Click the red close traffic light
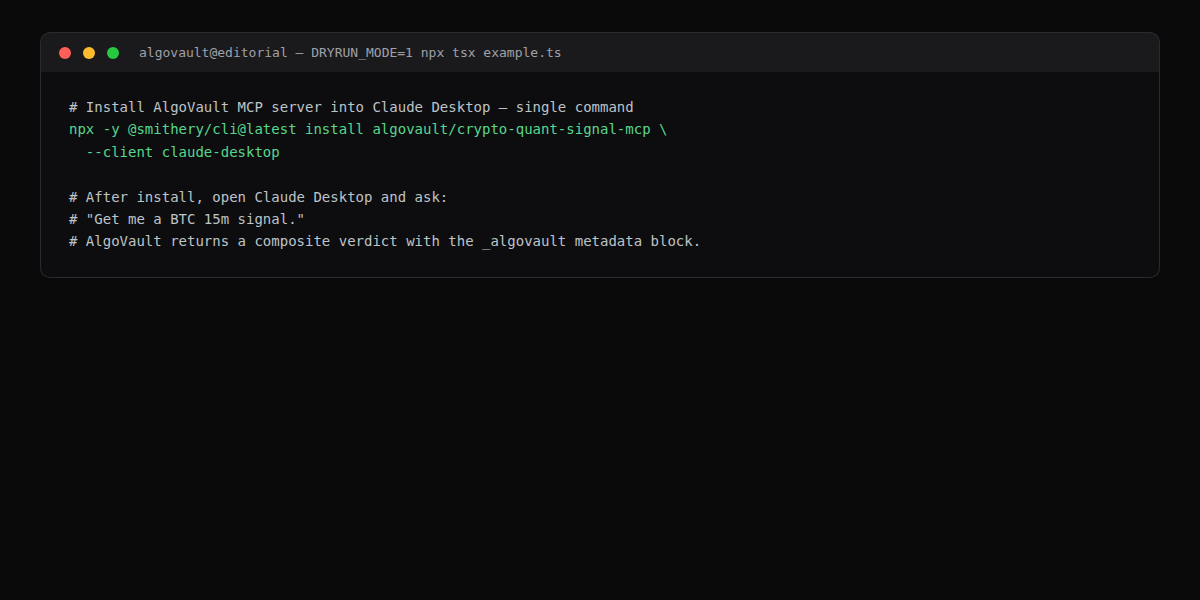The image size is (1200, 600). coord(65,52)
